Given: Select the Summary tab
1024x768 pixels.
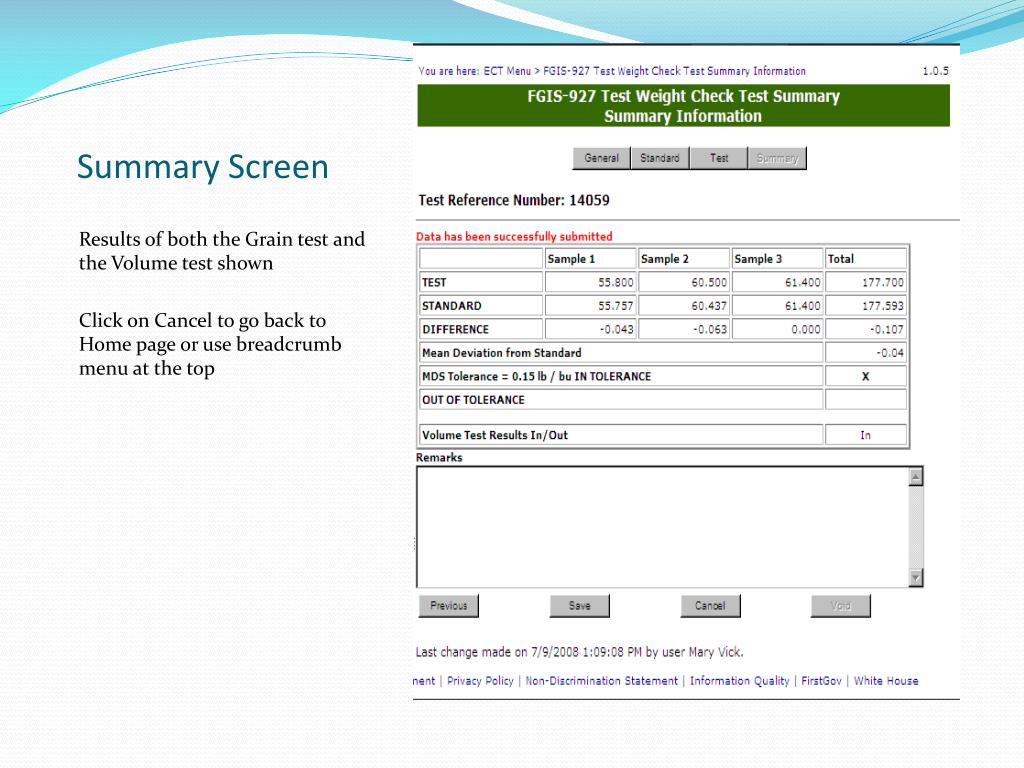Looking at the screenshot, I should (x=777, y=158).
